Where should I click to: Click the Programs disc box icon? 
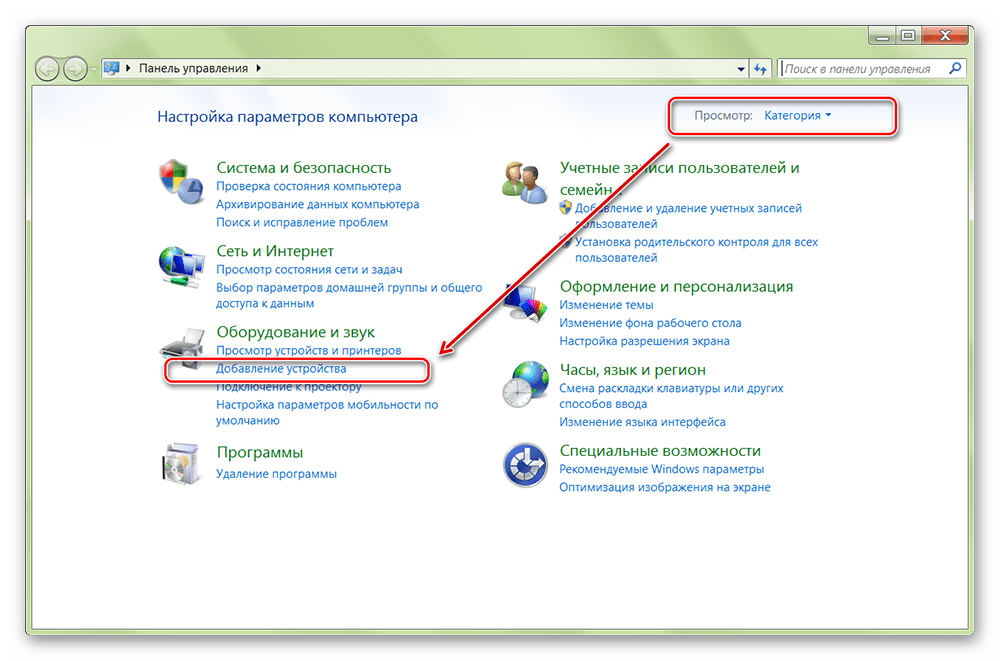coord(180,462)
